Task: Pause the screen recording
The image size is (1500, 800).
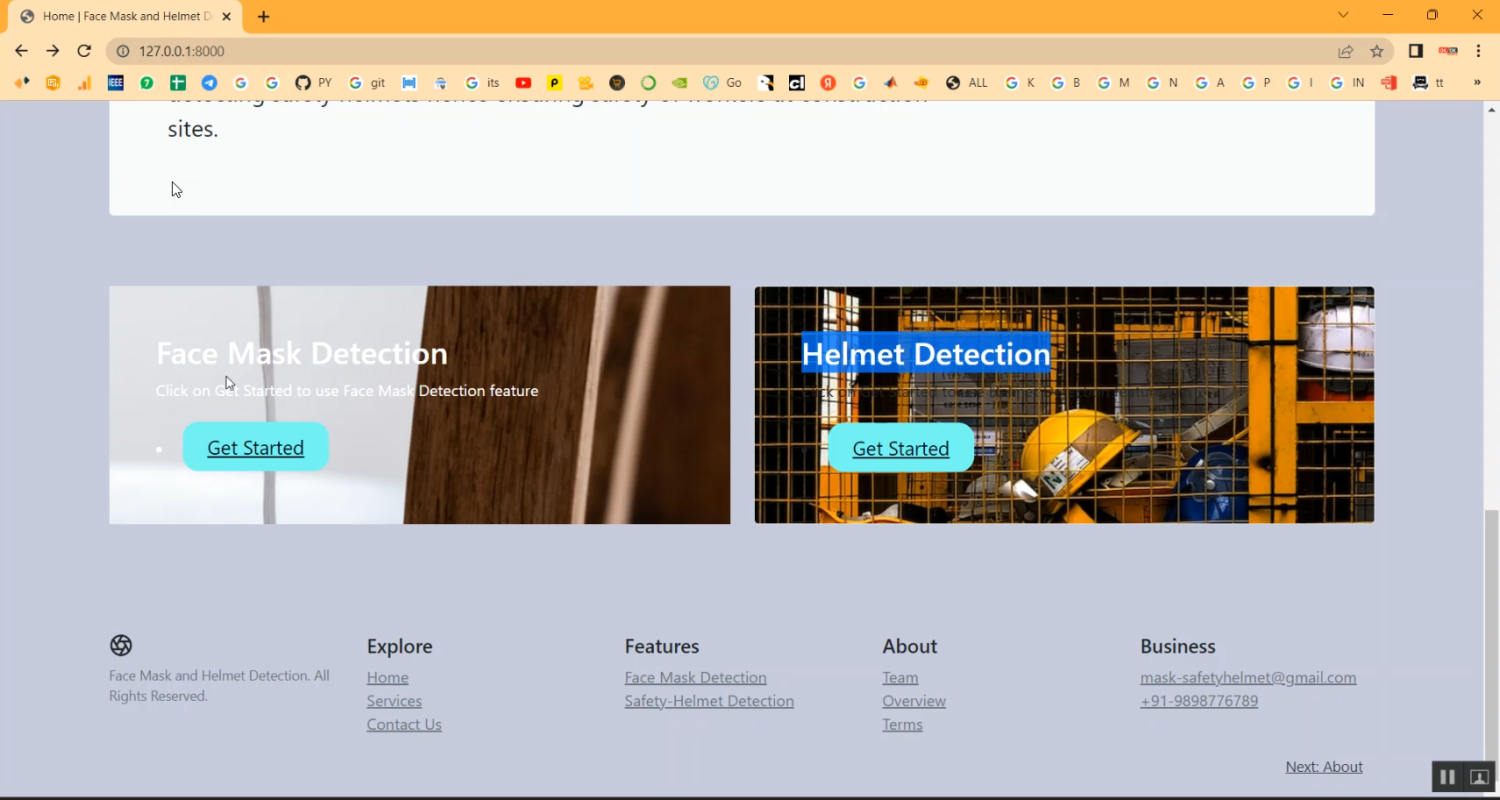Action: tap(1447, 777)
